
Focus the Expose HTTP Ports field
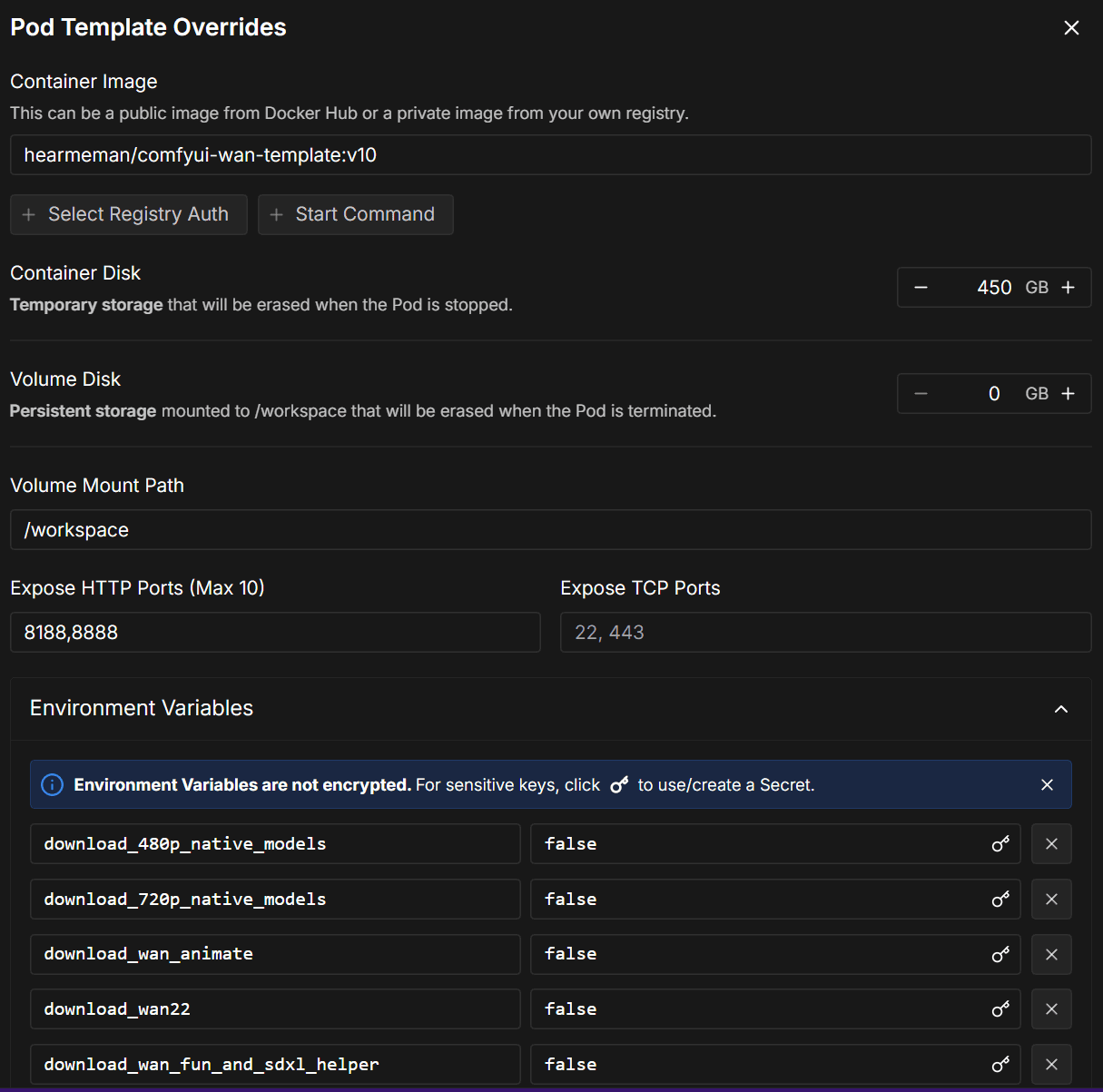(275, 633)
